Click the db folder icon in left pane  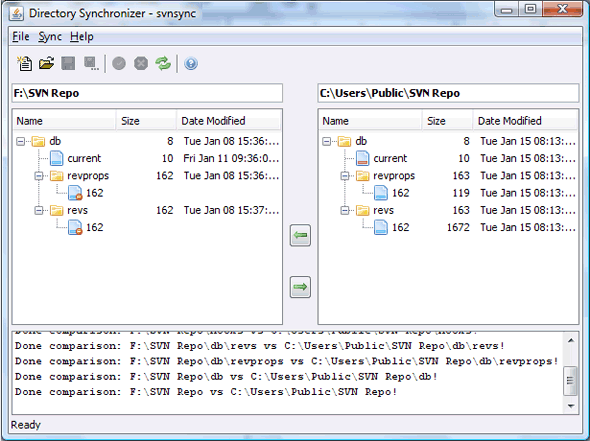pyautogui.click(x=38, y=141)
